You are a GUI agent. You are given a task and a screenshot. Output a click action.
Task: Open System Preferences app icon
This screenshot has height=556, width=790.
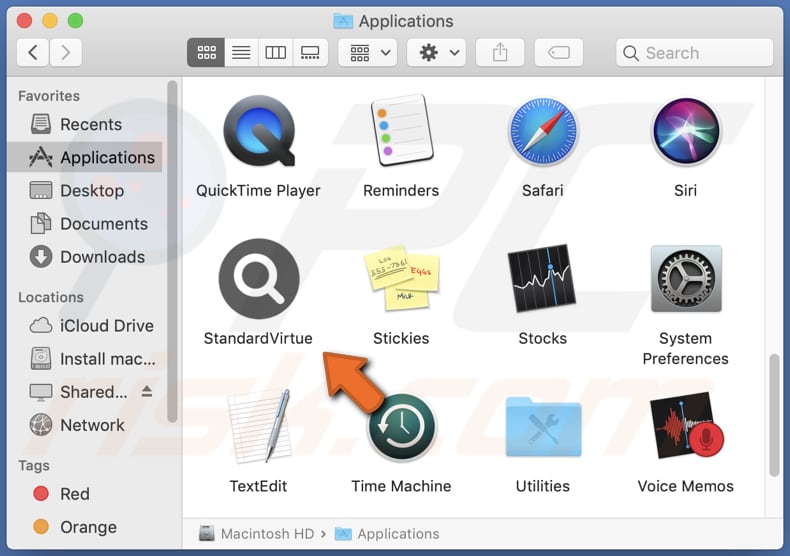(686, 279)
